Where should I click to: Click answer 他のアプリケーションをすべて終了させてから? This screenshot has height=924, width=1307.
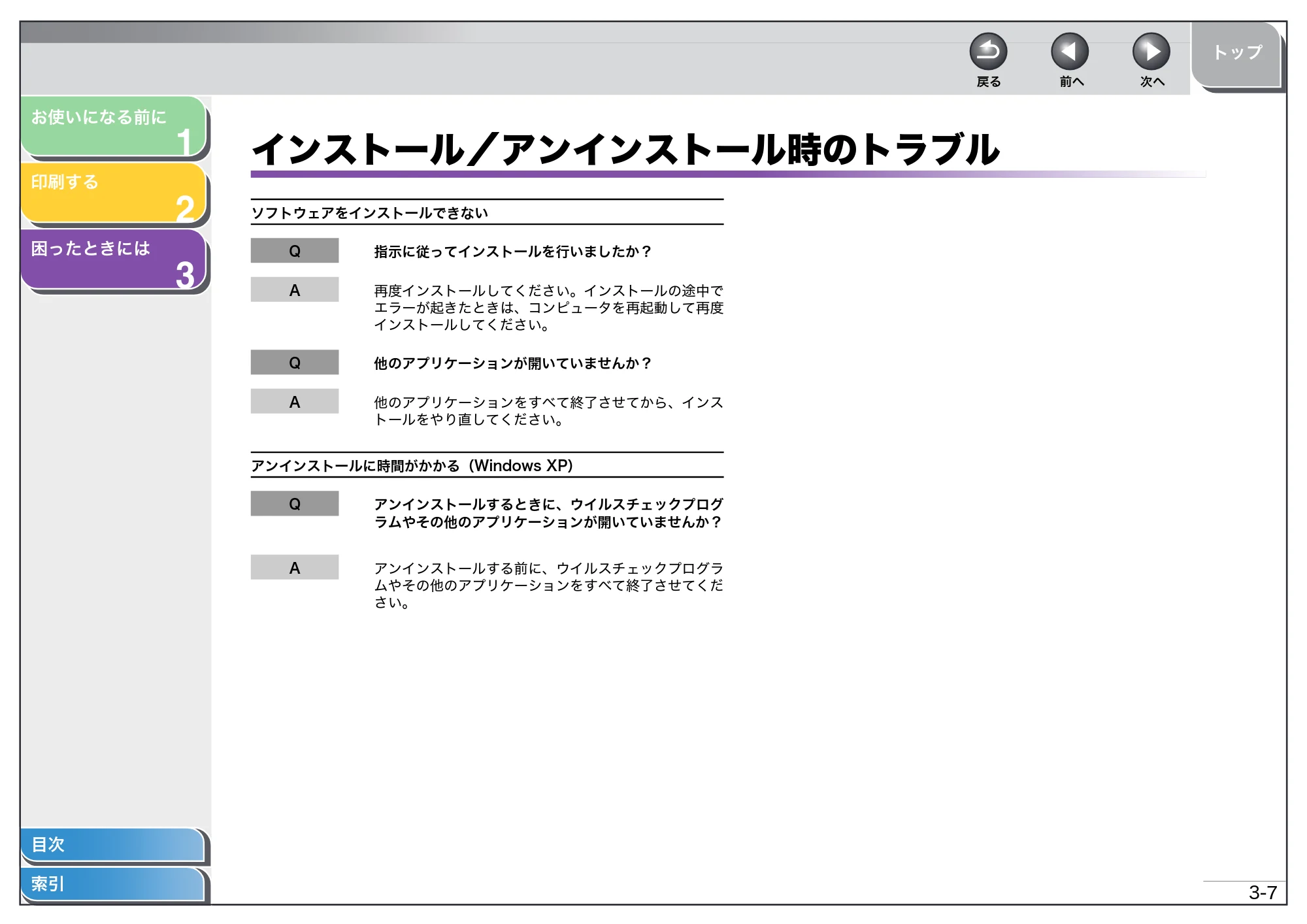coord(549,411)
